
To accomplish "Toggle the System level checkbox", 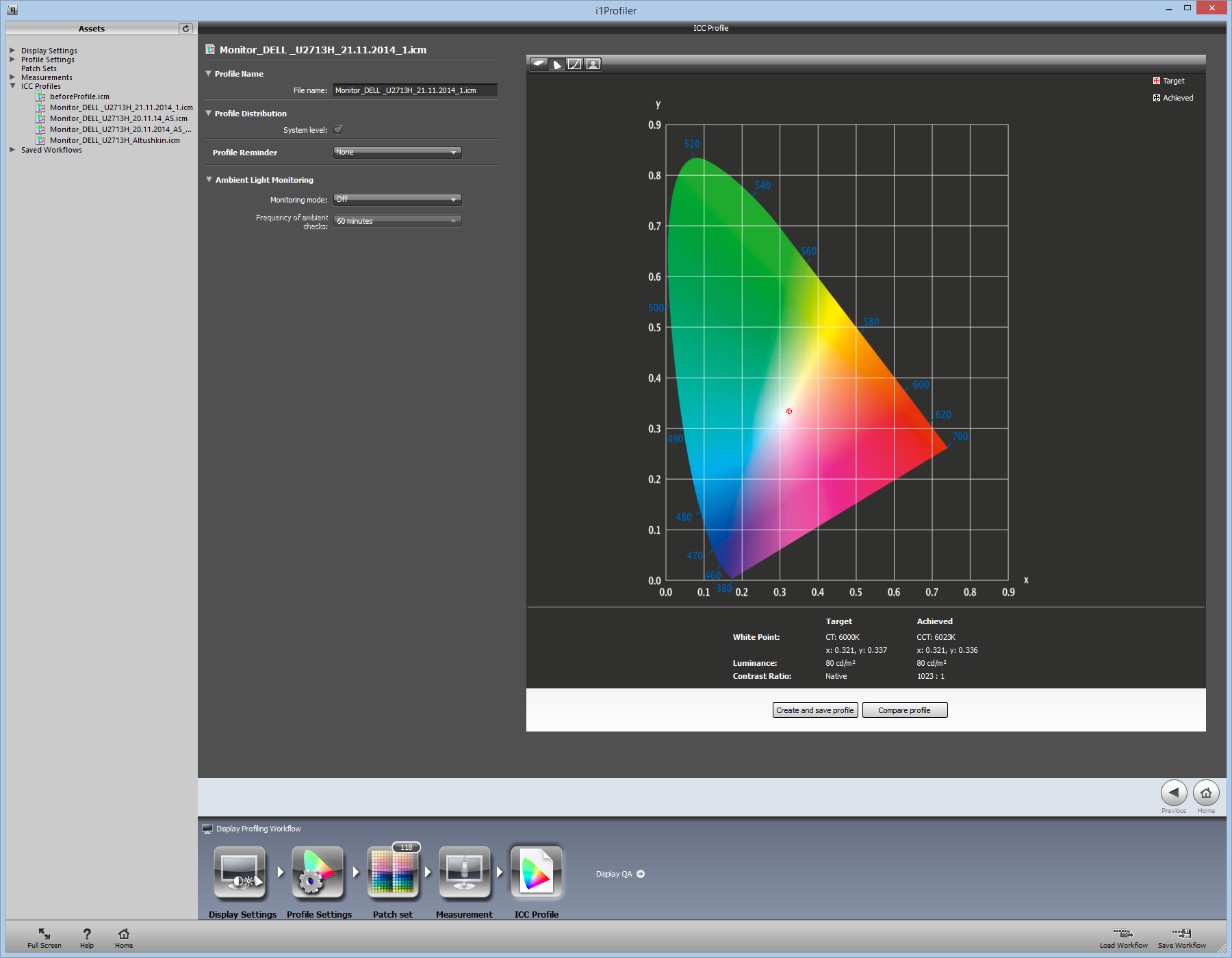I will click(338, 129).
